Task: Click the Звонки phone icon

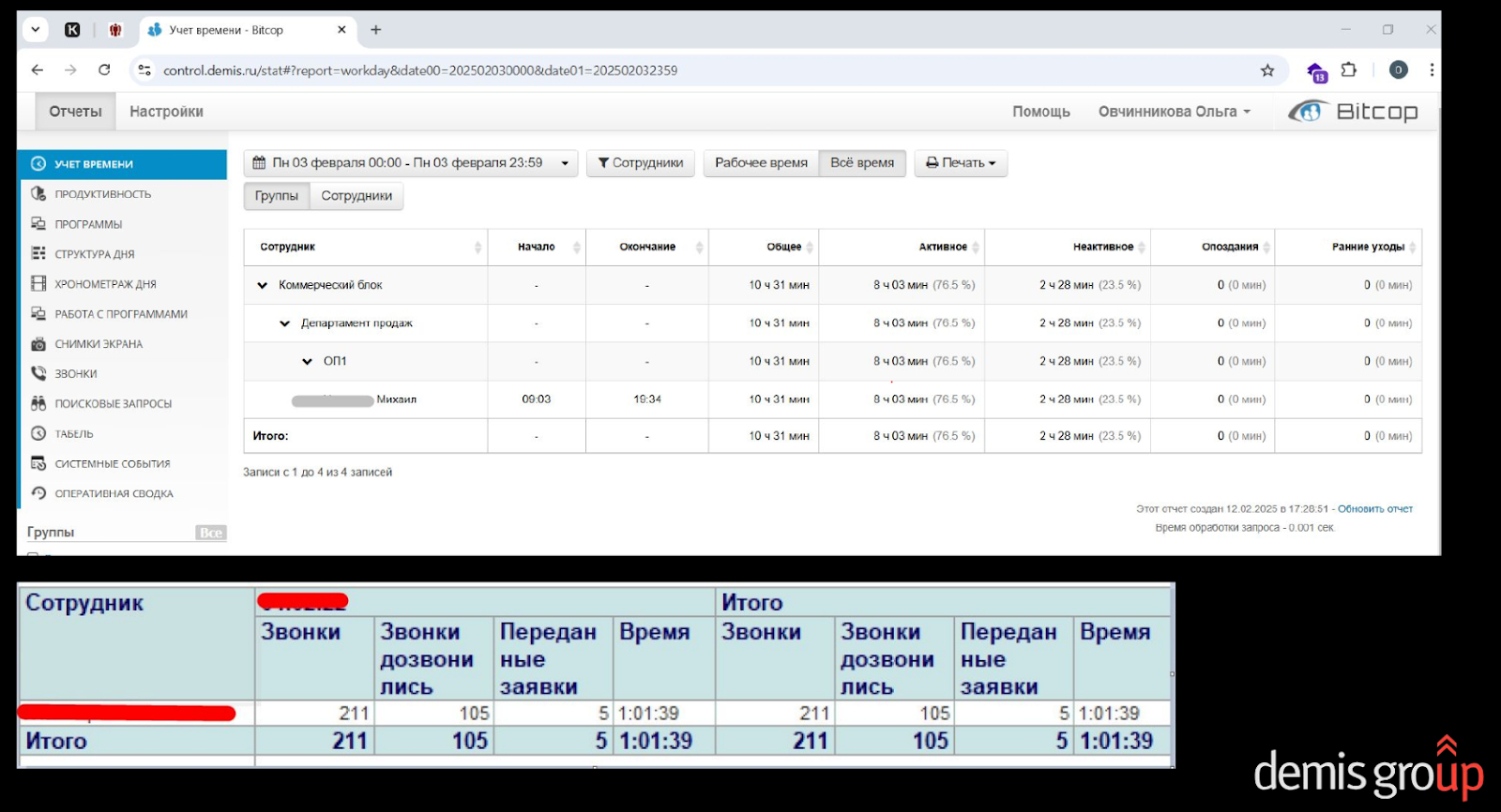Action: tap(38, 373)
